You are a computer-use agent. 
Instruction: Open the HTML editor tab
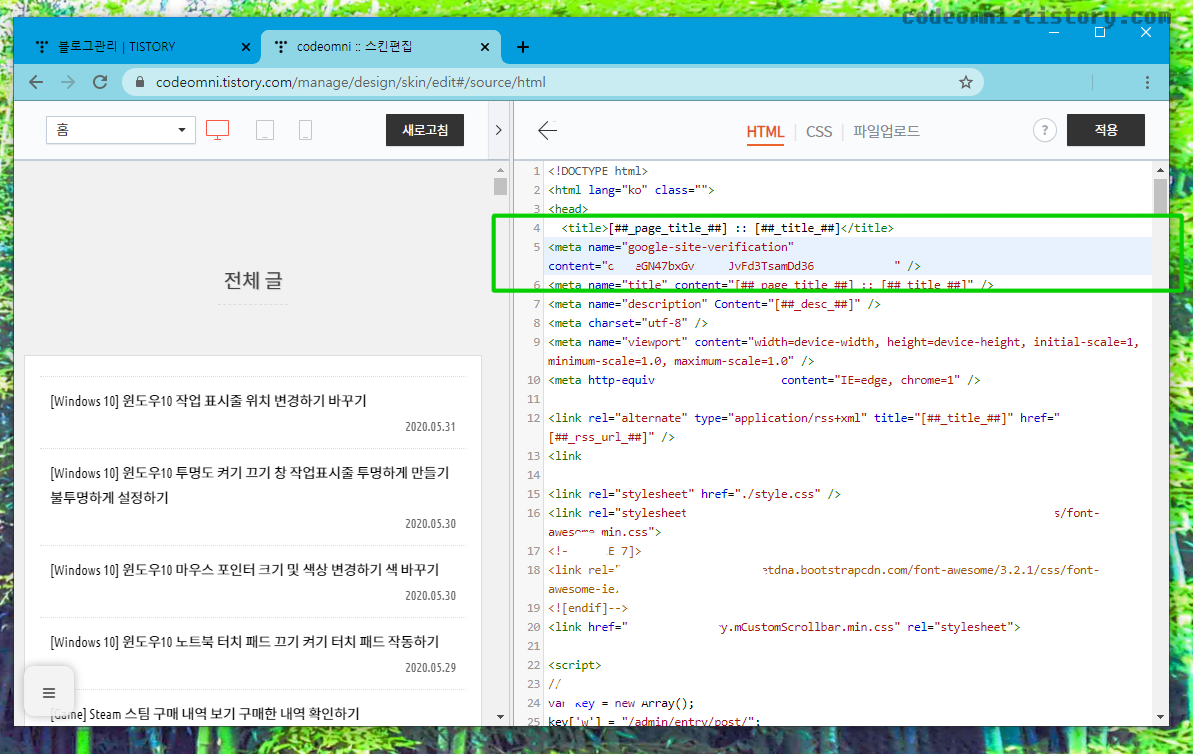765,132
